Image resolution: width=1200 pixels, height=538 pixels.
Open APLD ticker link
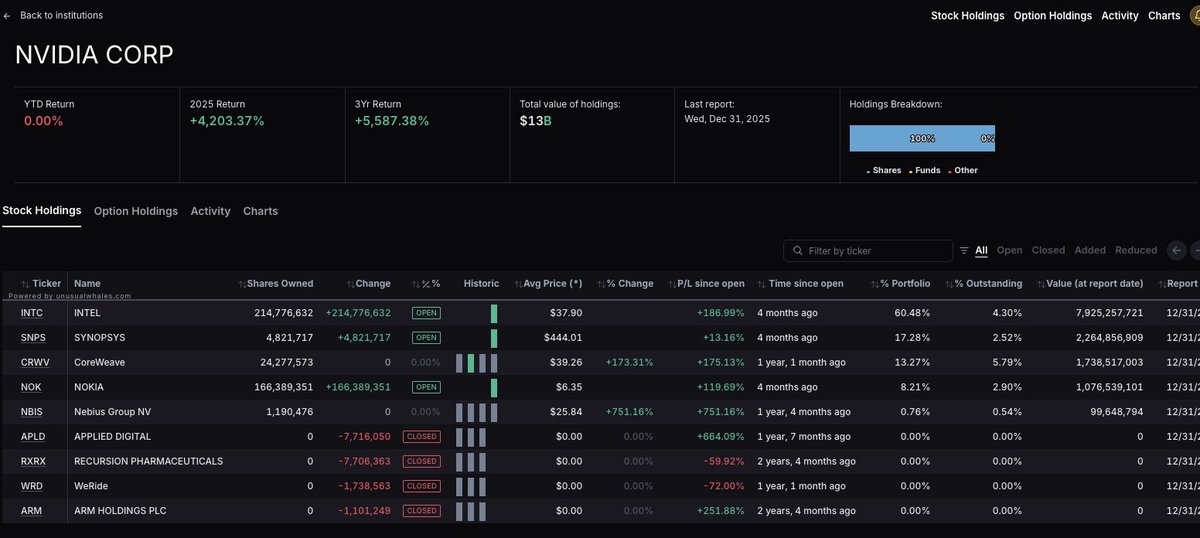tap(33, 436)
